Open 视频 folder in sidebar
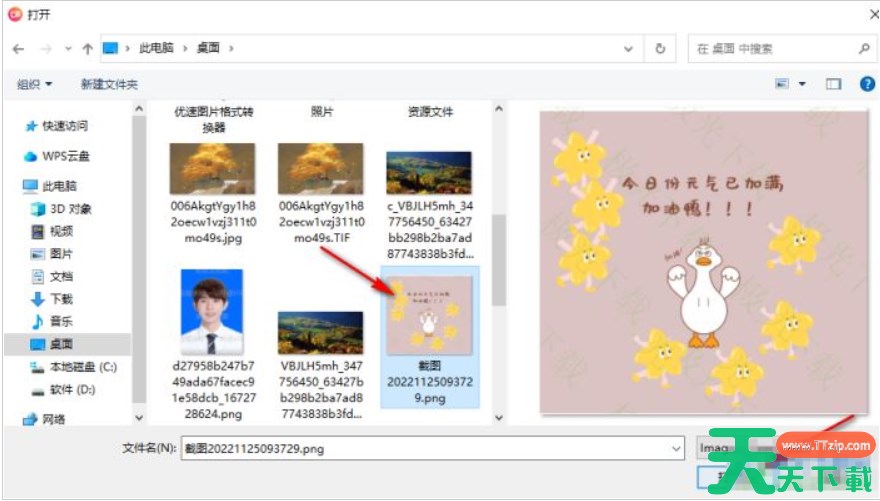 tap(61, 231)
